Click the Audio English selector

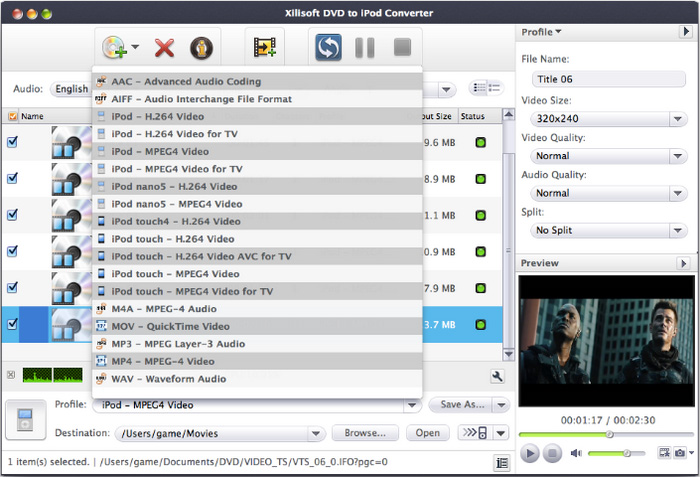pos(71,89)
